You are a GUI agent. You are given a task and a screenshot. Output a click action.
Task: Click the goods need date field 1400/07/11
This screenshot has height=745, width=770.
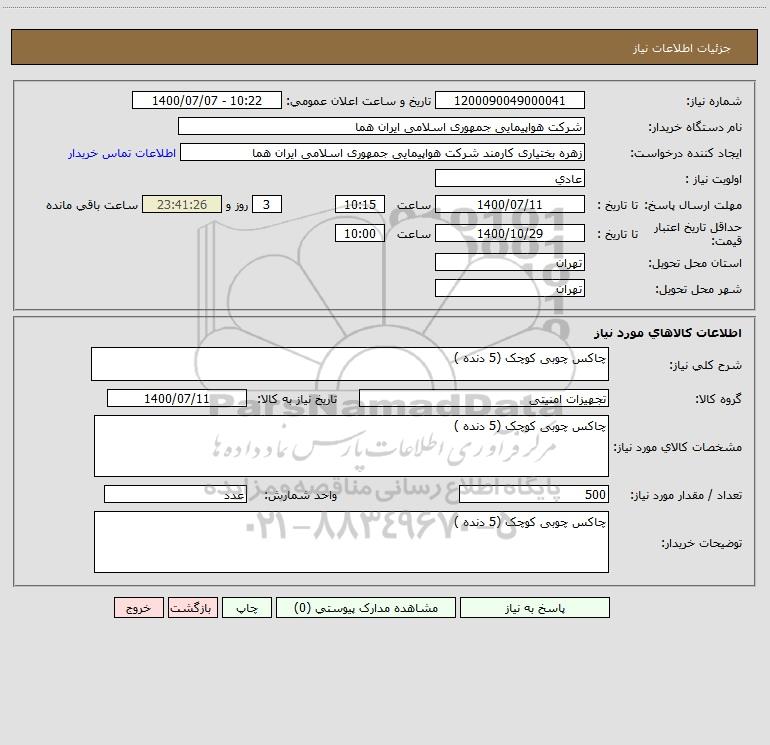click(x=177, y=398)
